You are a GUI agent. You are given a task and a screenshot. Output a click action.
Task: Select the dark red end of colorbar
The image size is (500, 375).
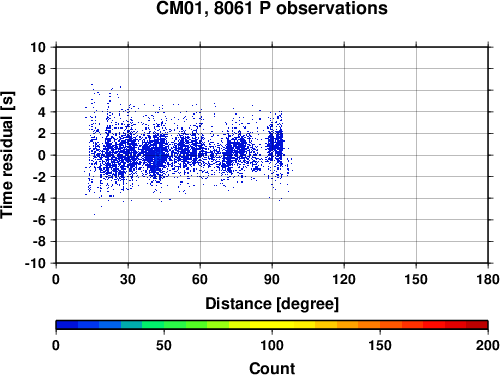pyautogui.click(x=477, y=325)
